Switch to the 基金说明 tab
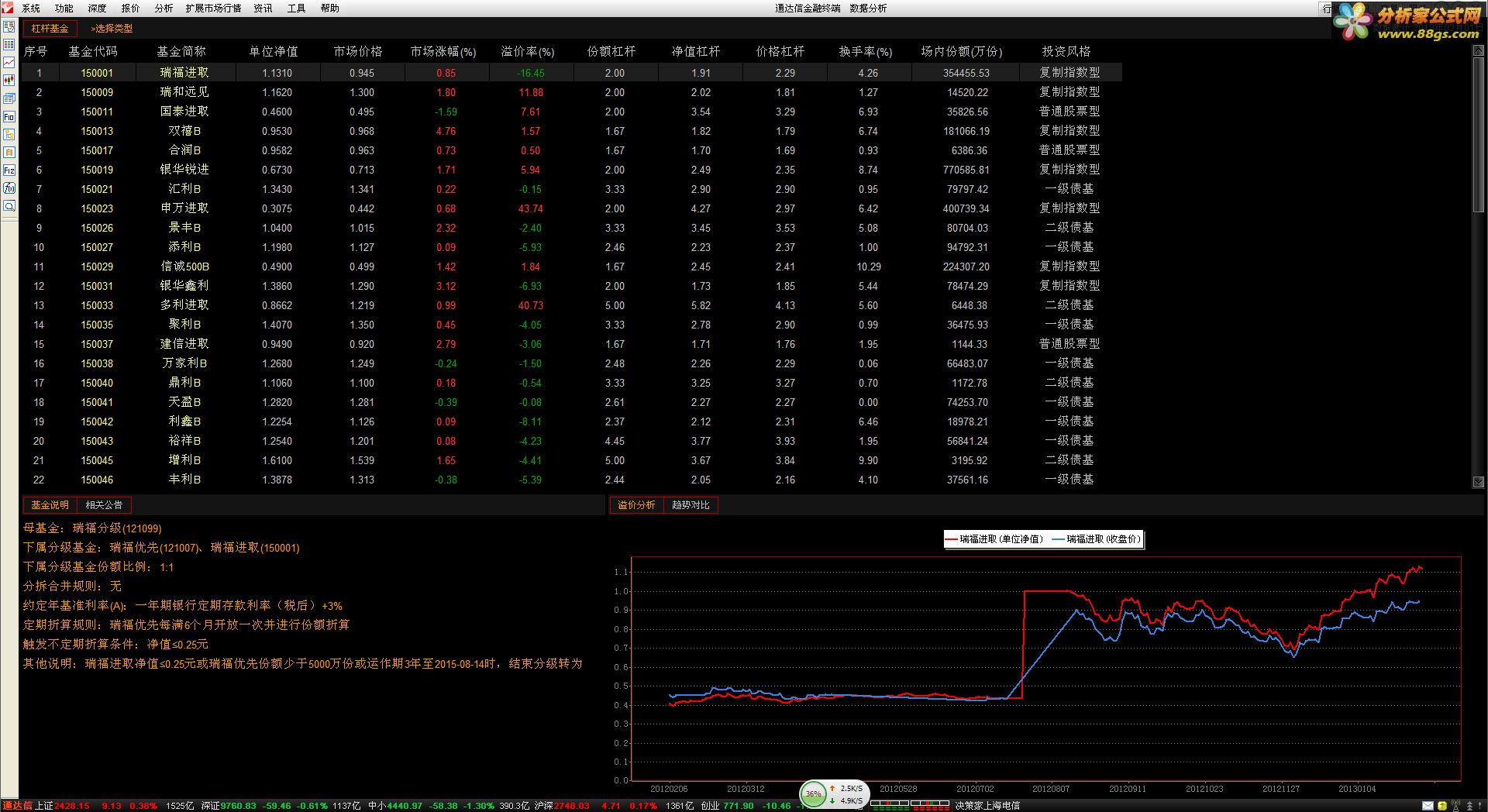 (50, 505)
